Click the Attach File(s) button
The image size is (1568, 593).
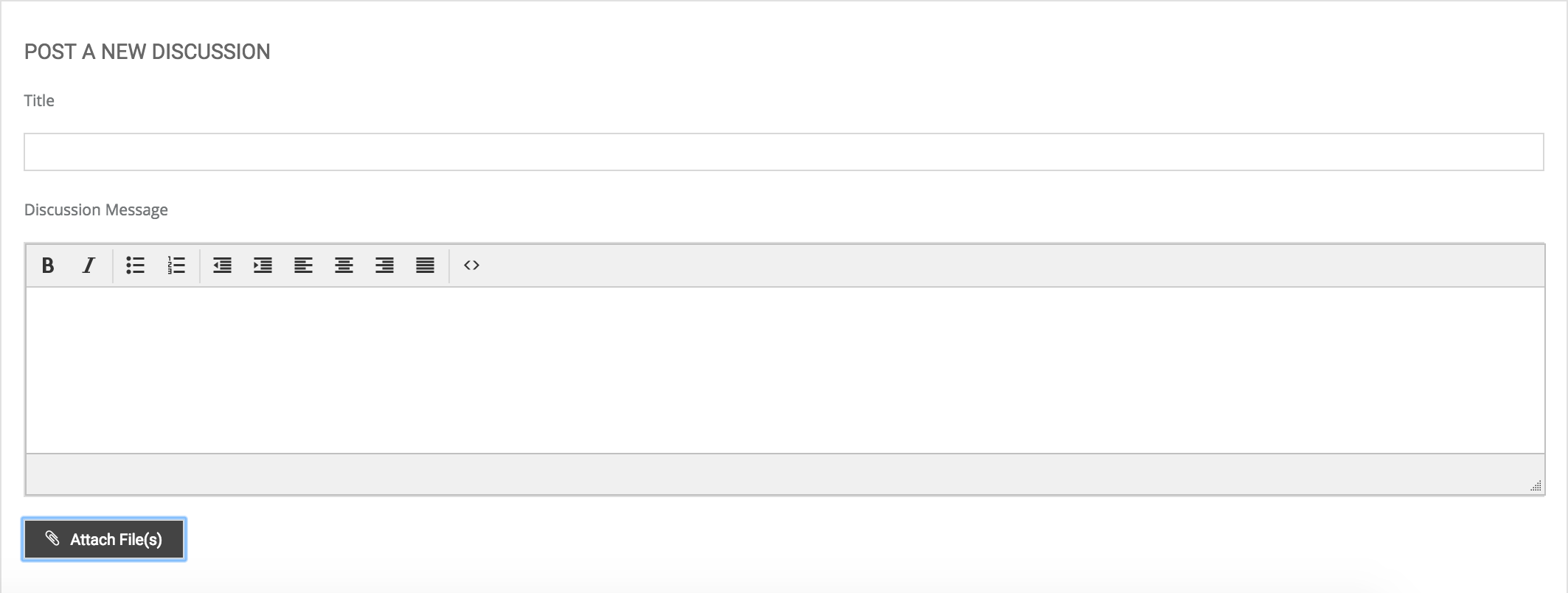104,539
